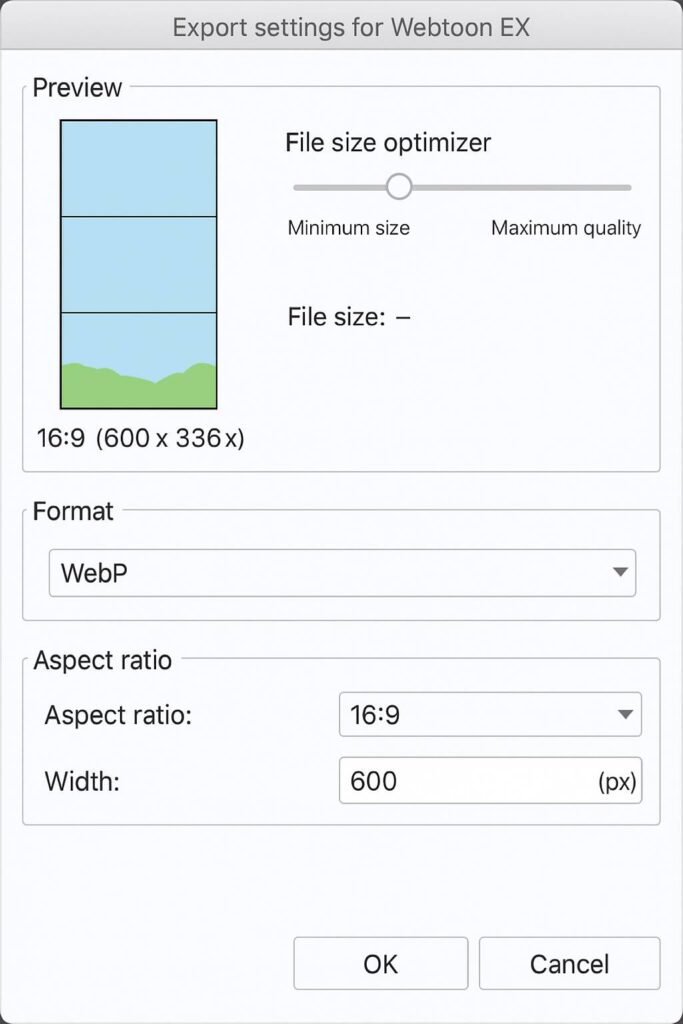
Task: Expand the Aspect ratio arrow chevron
Action: pyautogui.click(x=626, y=715)
